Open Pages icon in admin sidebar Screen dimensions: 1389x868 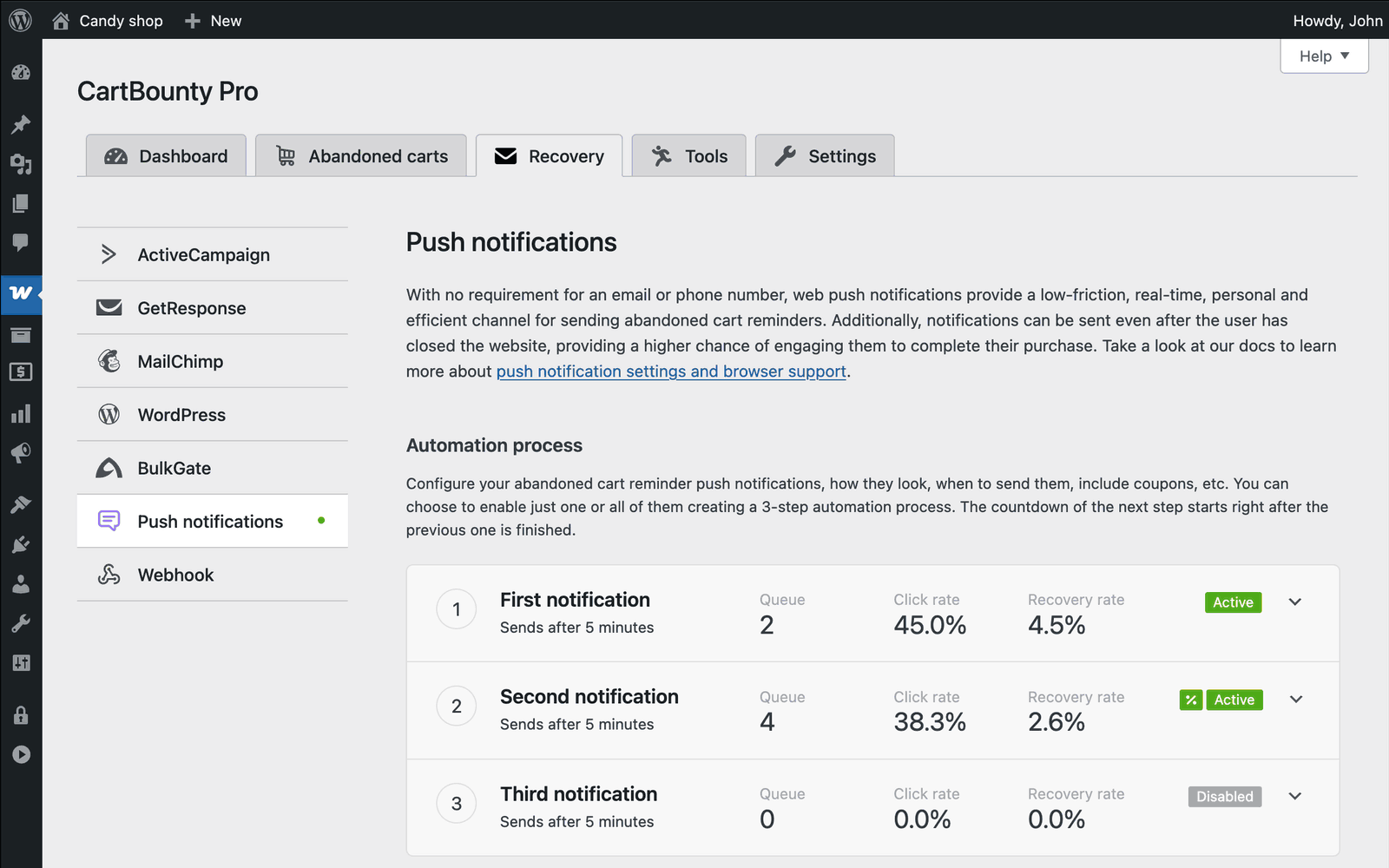[x=21, y=203]
